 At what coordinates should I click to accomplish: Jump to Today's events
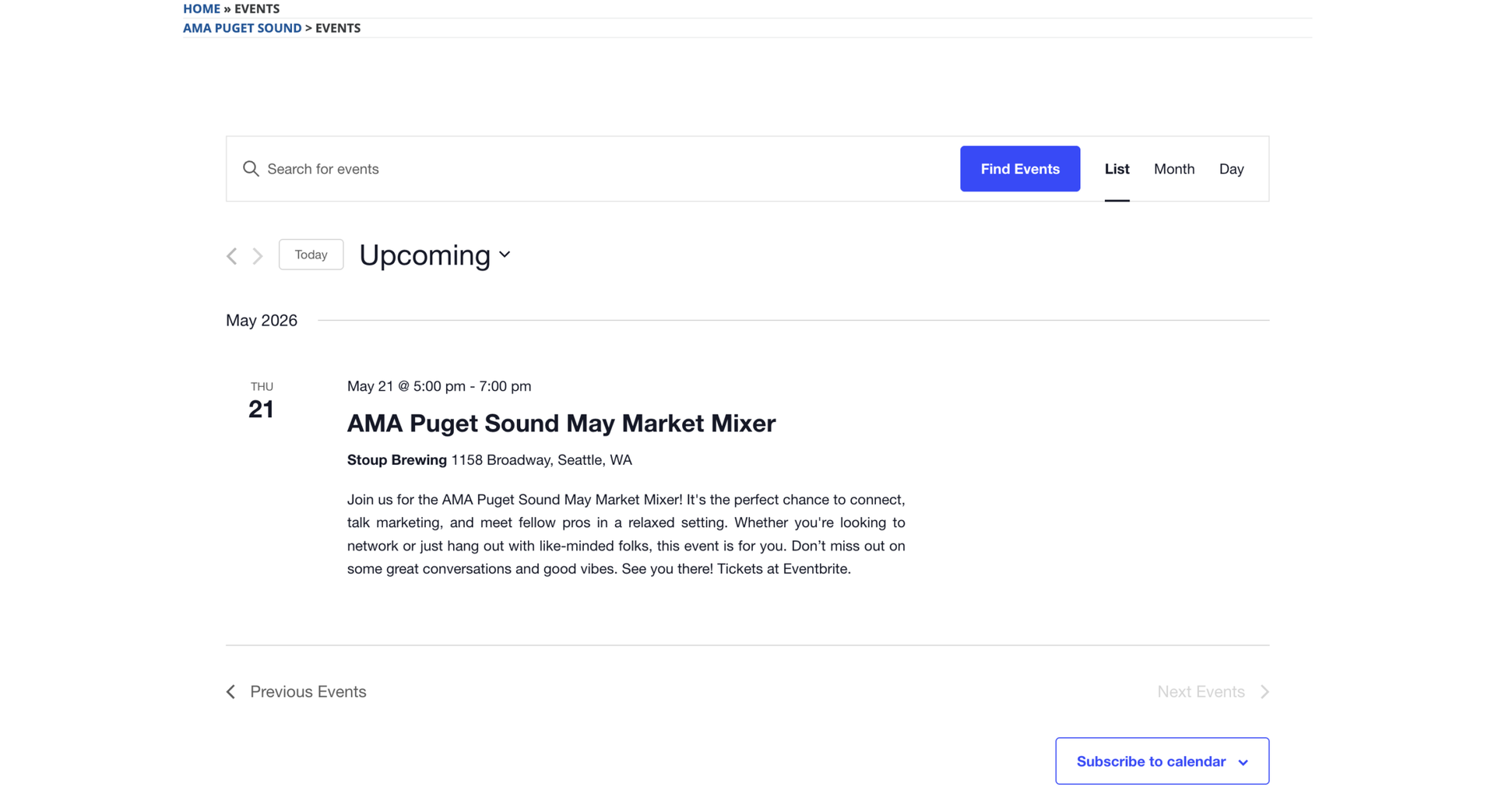click(311, 255)
